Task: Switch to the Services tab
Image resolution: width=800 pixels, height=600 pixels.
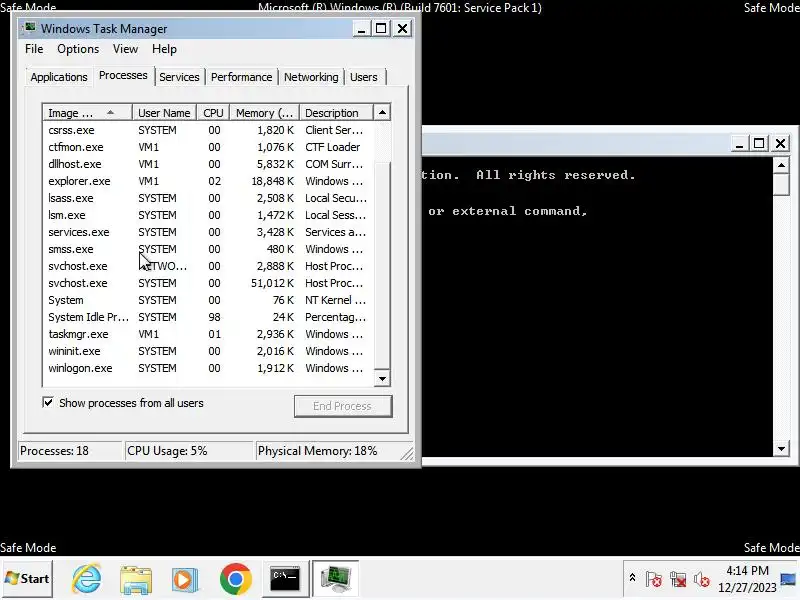Action: (179, 77)
